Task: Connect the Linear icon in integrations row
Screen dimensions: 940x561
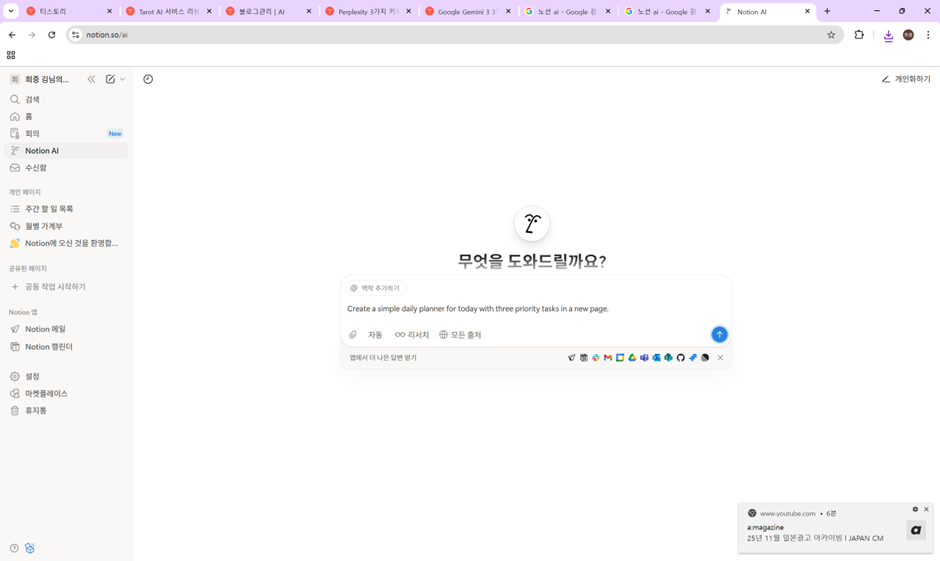Action: pyautogui.click(x=705, y=358)
